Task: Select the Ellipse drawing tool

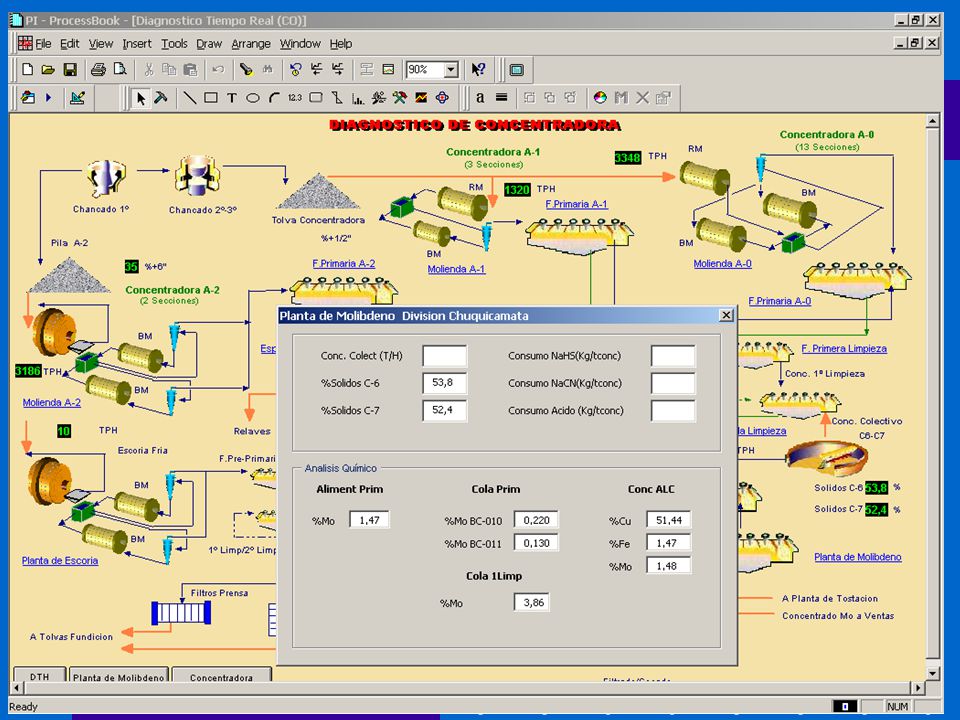Action: click(252, 98)
